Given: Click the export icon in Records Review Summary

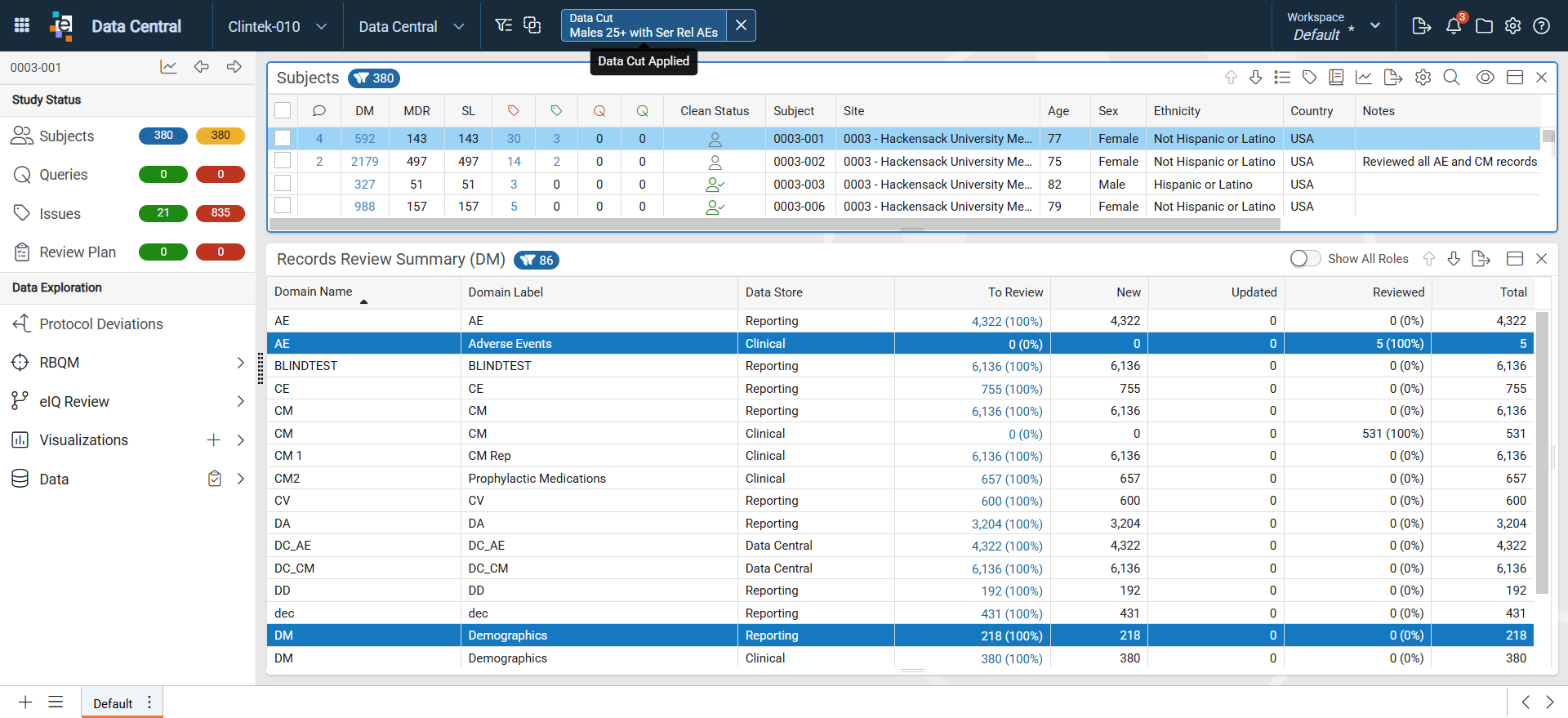Looking at the screenshot, I should coord(1481,259).
